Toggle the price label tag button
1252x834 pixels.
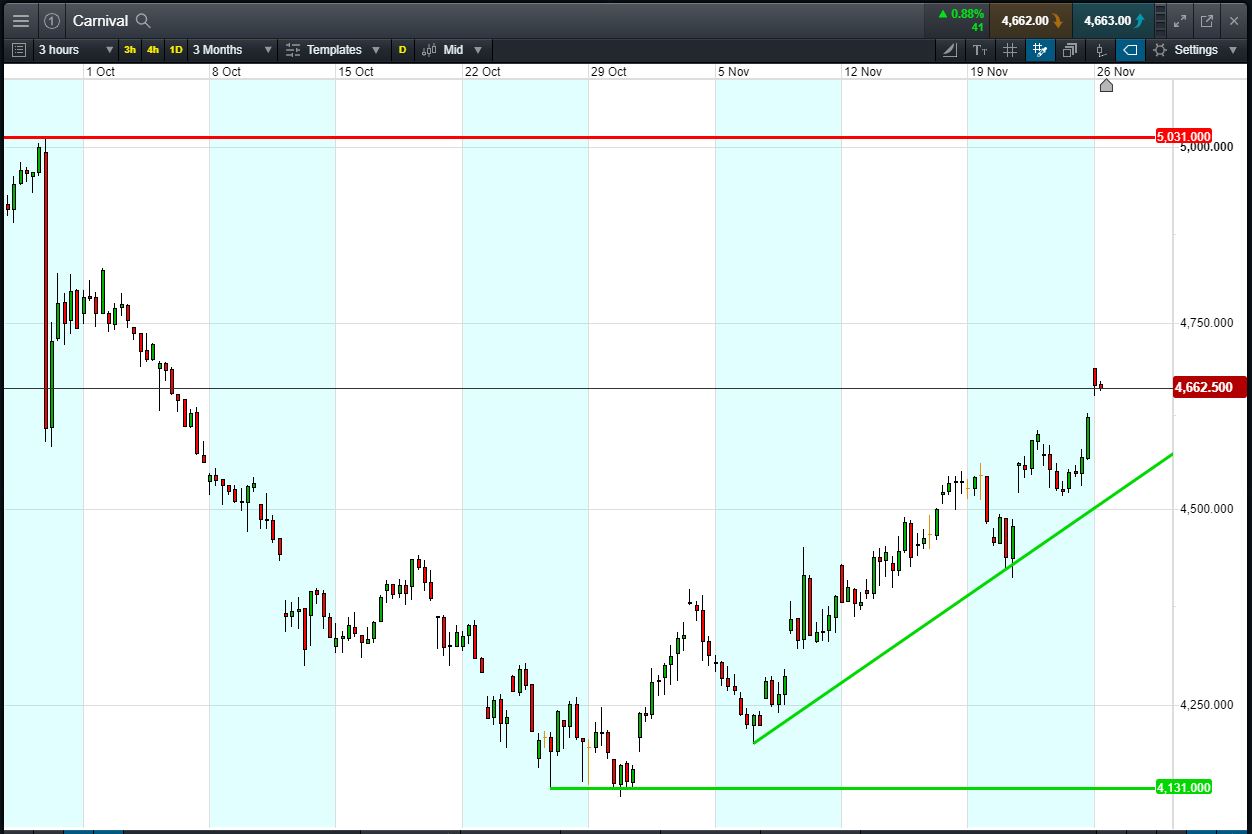point(1130,50)
